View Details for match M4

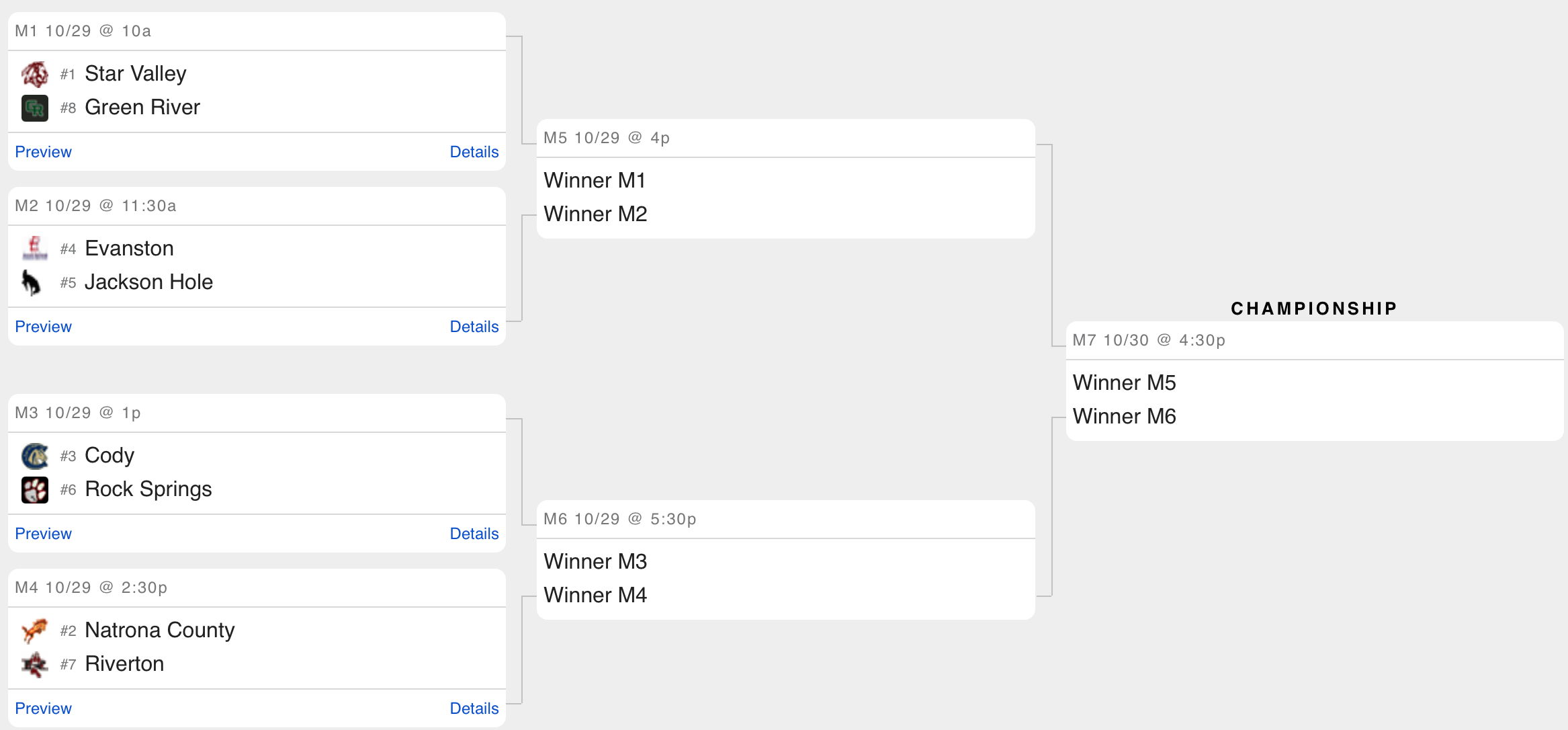point(474,708)
